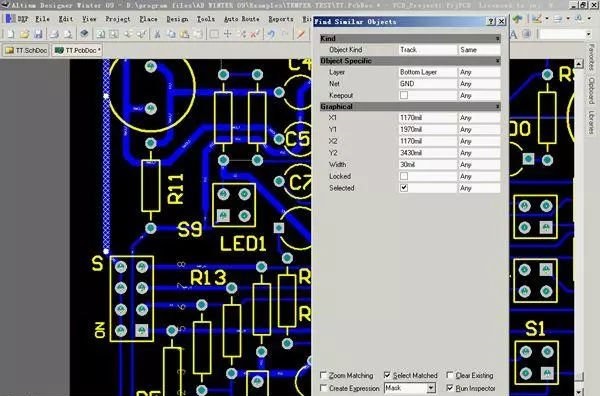This screenshot has width=600, height=396.
Task: Click the Width value 30mil
Action: pyautogui.click(x=428, y=165)
